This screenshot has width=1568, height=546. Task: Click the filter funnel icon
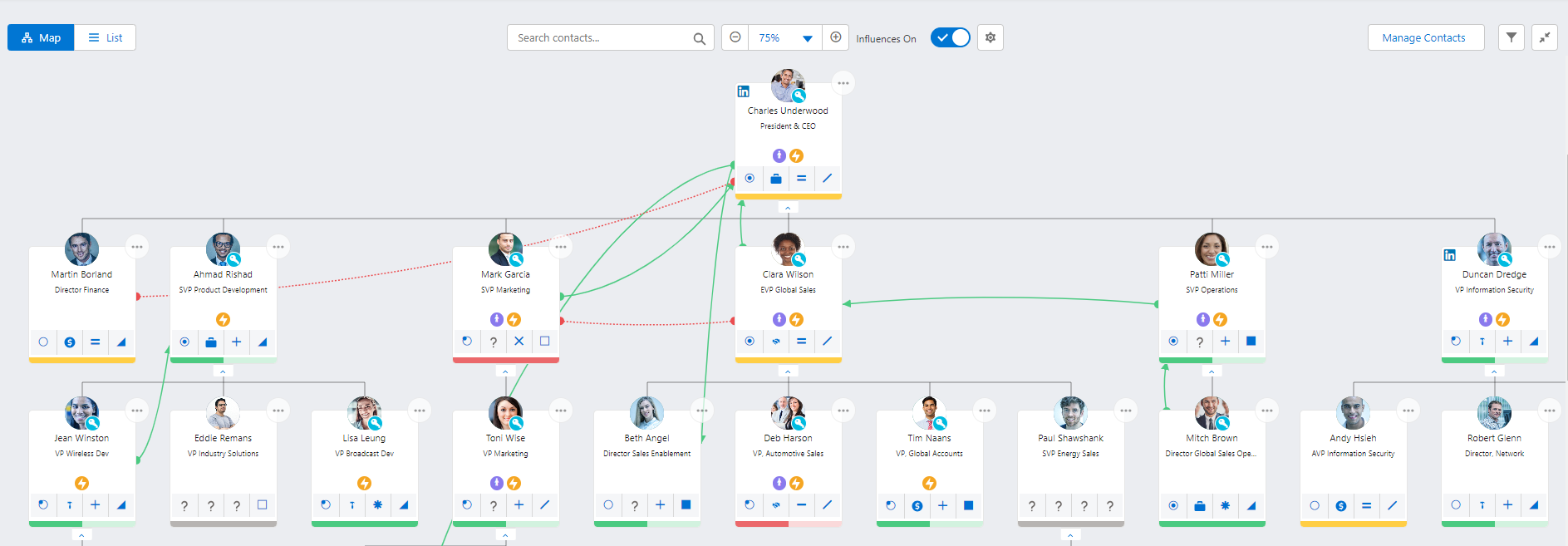(x=1511, y=37)
